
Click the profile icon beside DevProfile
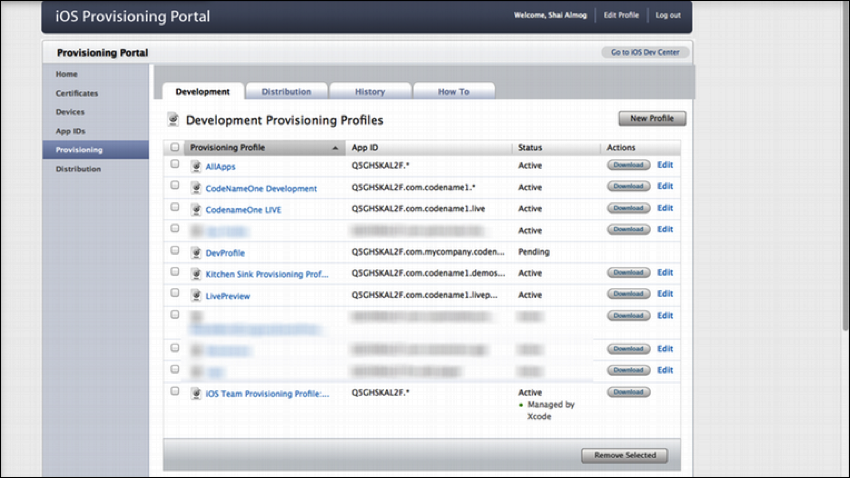(196, 253)
